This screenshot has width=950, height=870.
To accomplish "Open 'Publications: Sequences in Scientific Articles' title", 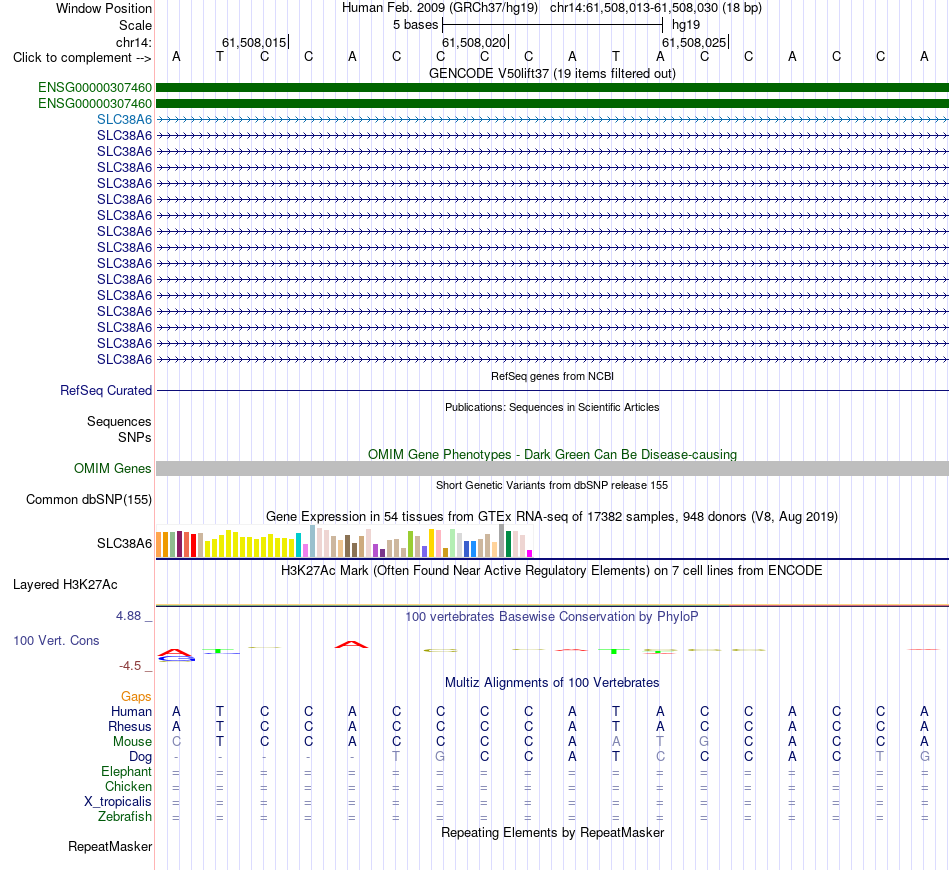I will tap(552, 407).
